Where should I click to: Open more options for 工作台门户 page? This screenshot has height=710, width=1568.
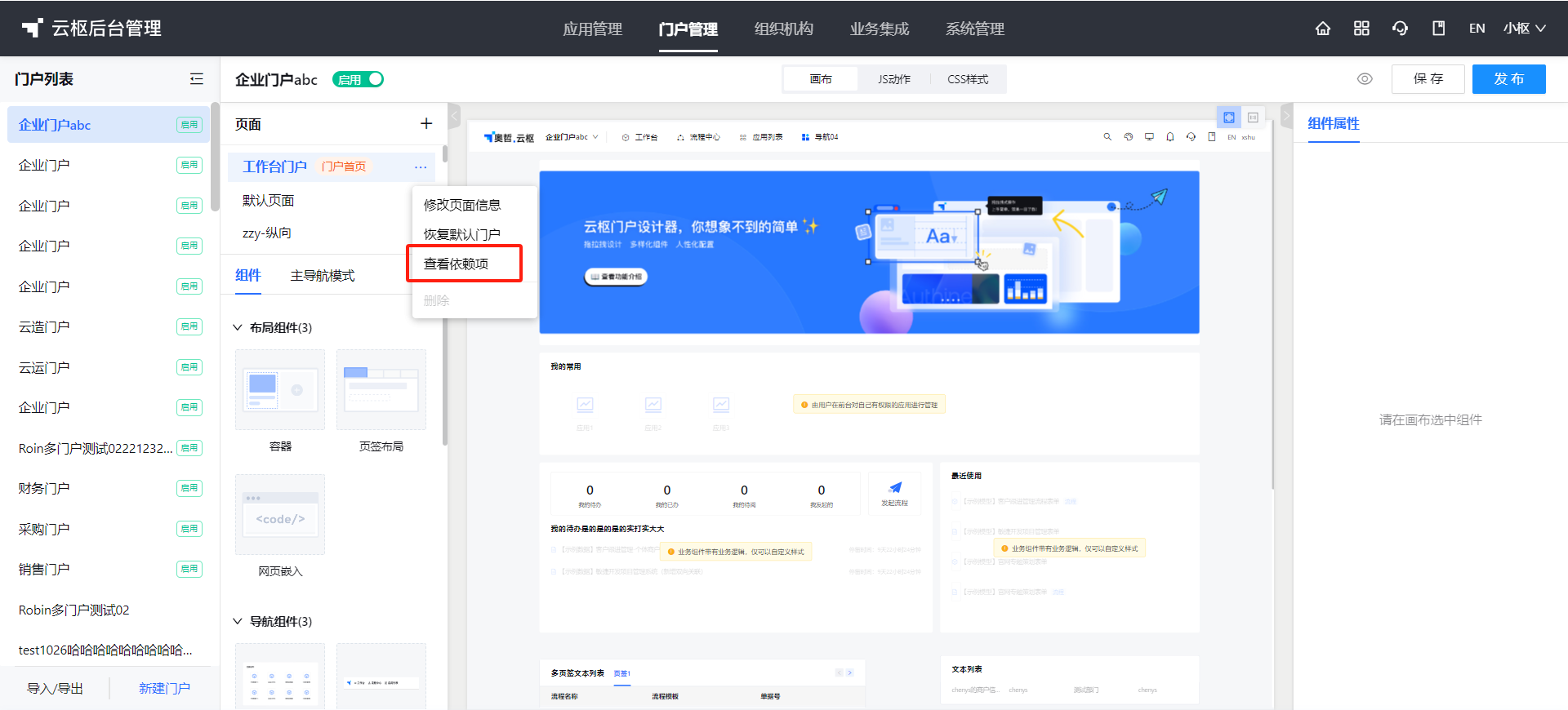[x=421, y=166]
